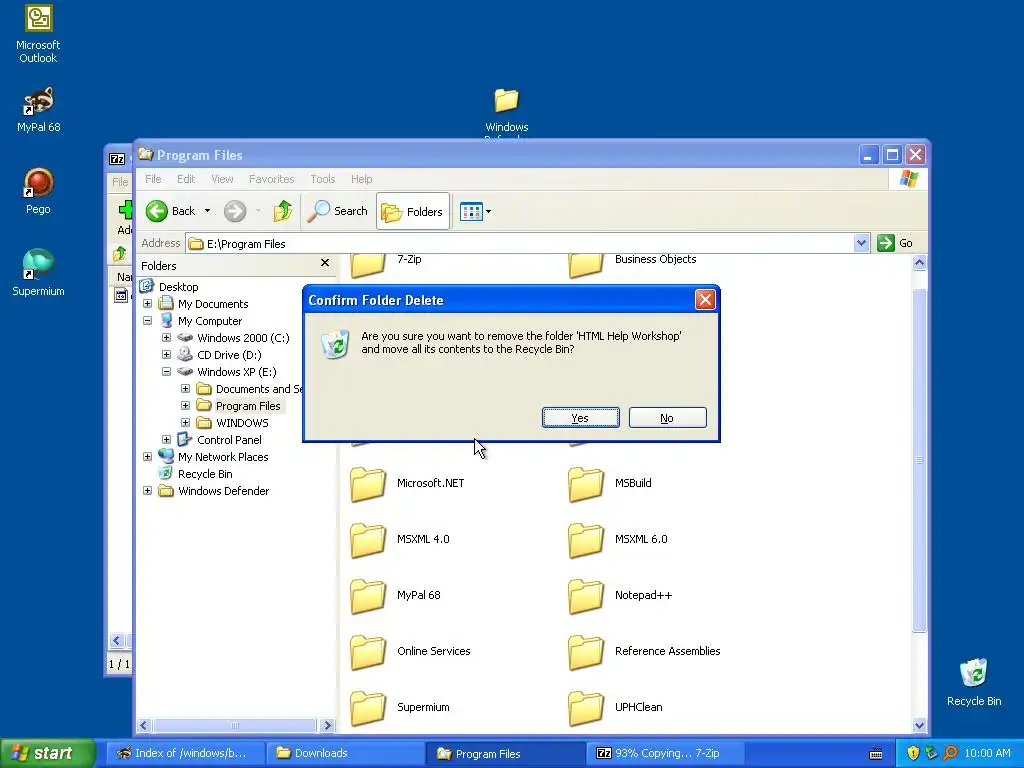Select Control Panel in folder tree
This screenshot has height=768, width=1024.
coord(229,440)
